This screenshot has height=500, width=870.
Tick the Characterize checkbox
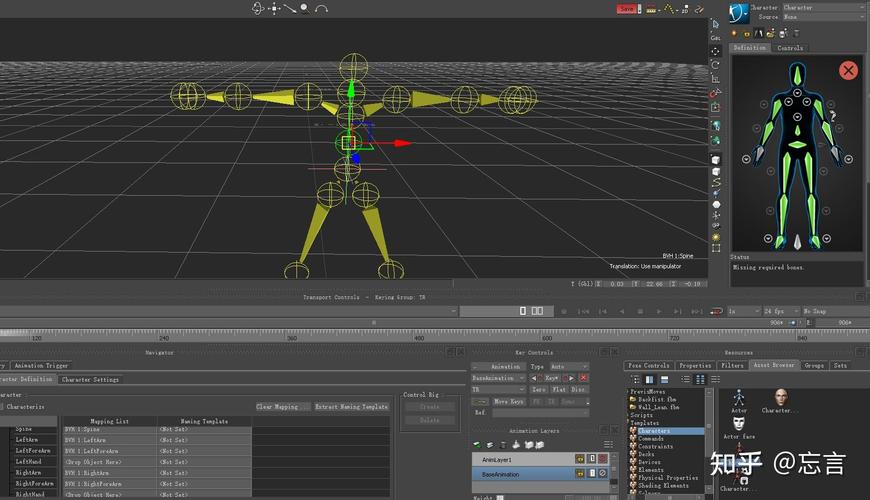tap(2, 407)
